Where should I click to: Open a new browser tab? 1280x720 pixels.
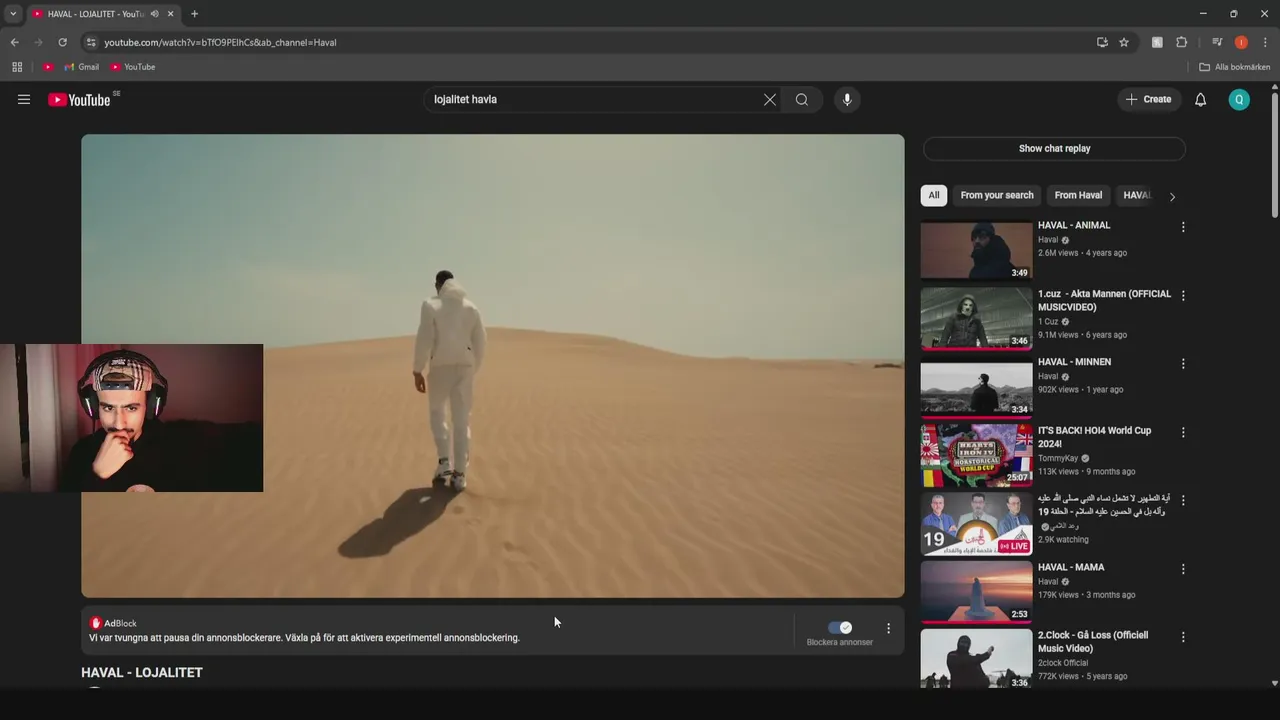pos(194,14)
